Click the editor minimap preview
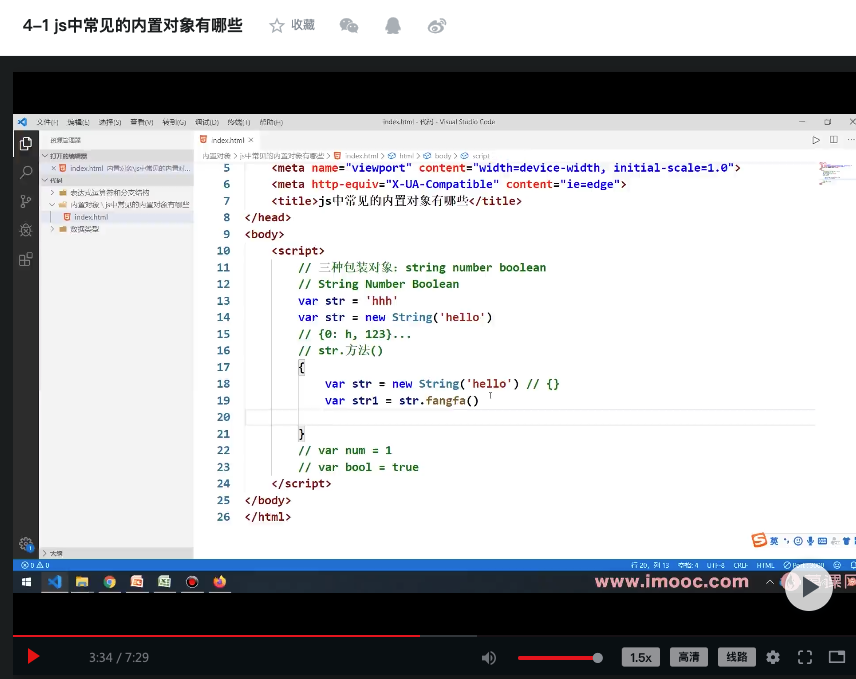The image size is (856, 679). tap(835, 173)
